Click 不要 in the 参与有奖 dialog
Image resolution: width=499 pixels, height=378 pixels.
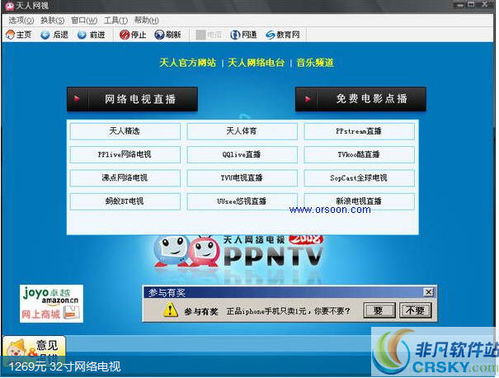point(415,311)
